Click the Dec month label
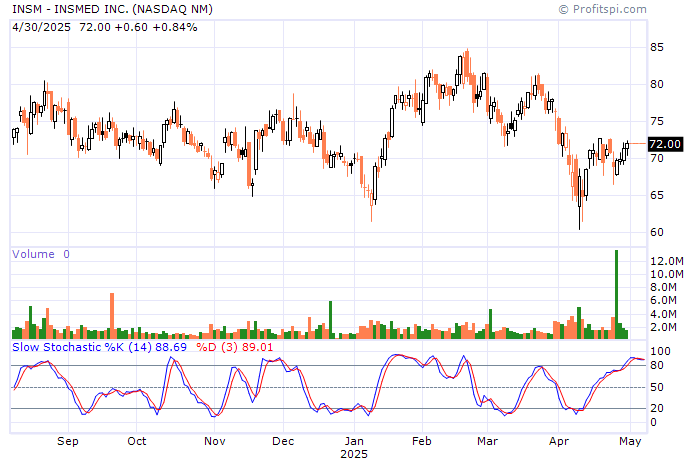Viewport: 700px width, 464px height. coord(283,441)
